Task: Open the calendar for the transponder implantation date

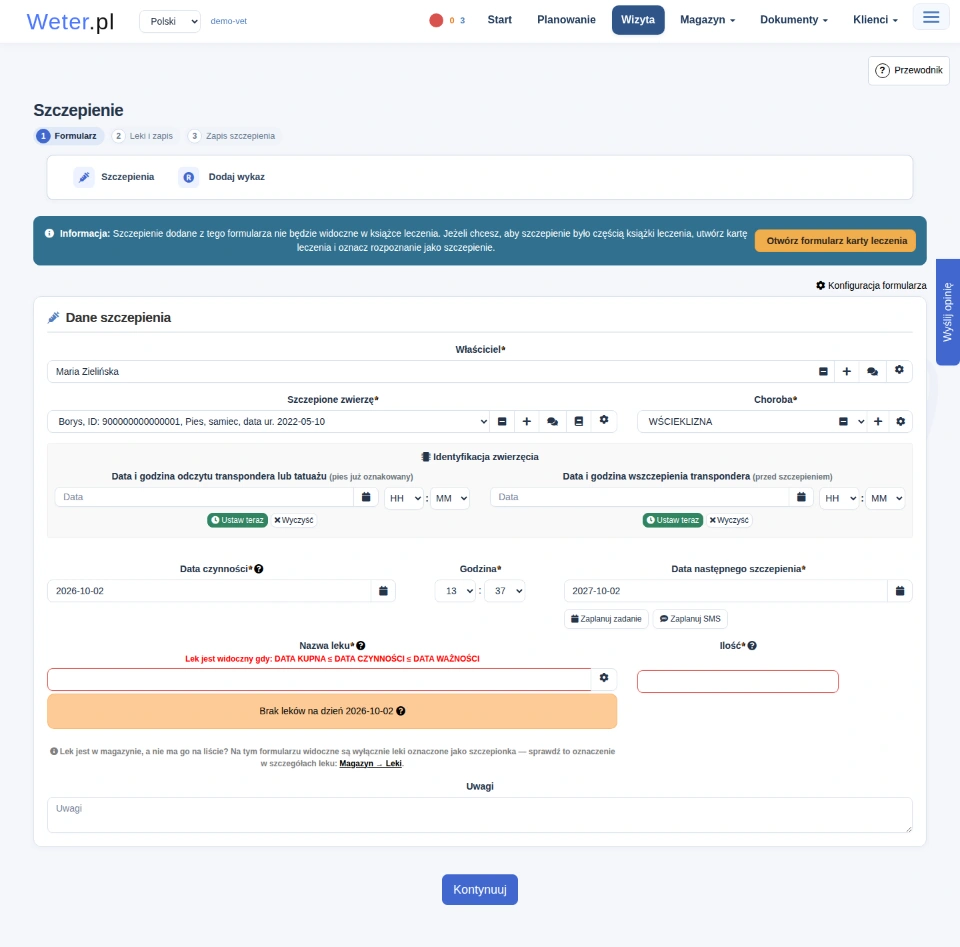Action: coord(801,497)
